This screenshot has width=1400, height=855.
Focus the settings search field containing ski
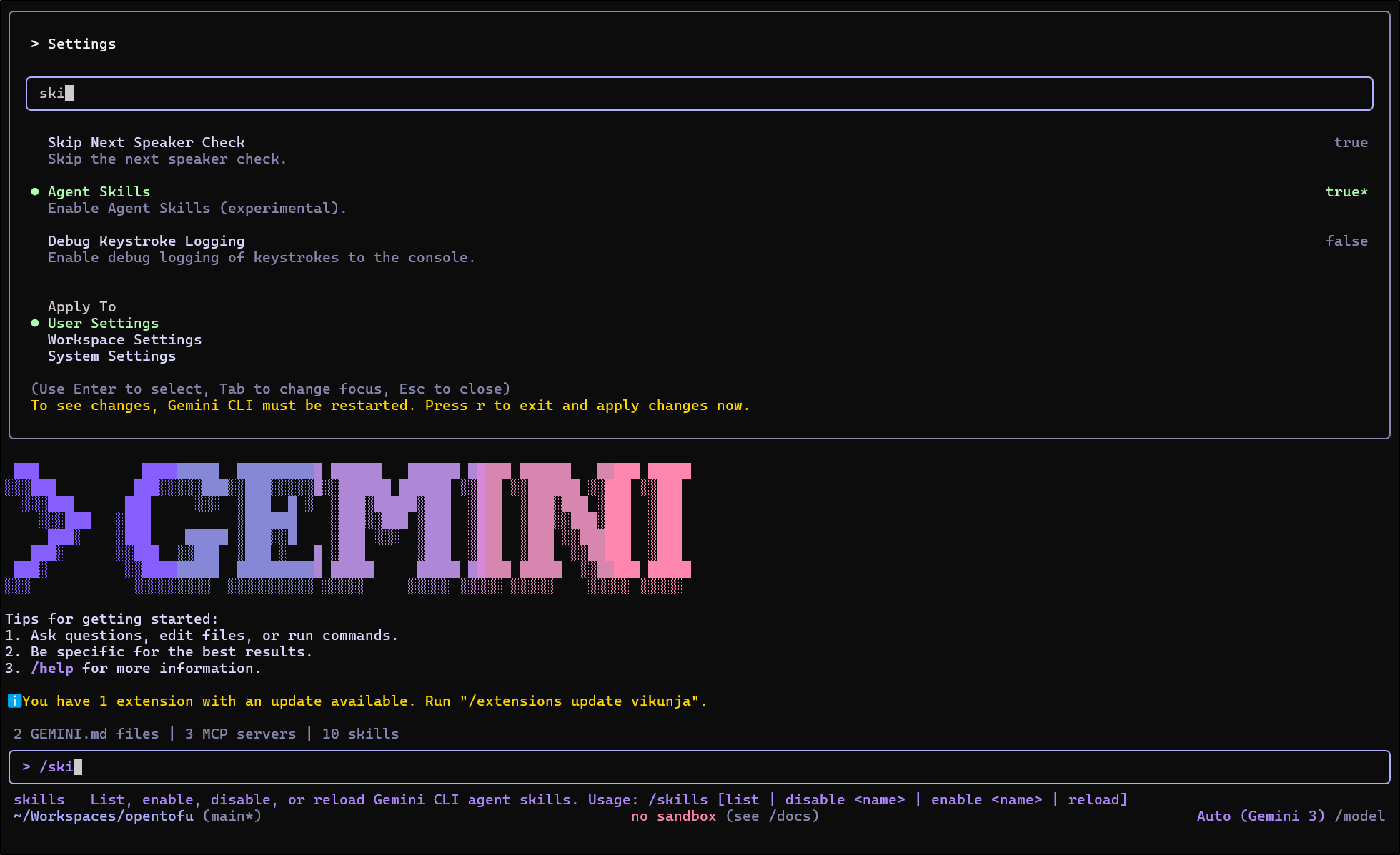coord(699,94)
